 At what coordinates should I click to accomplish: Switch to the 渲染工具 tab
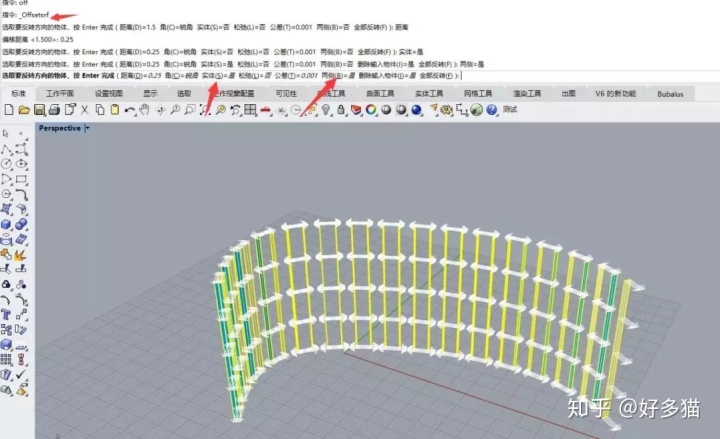coord(527,93)
